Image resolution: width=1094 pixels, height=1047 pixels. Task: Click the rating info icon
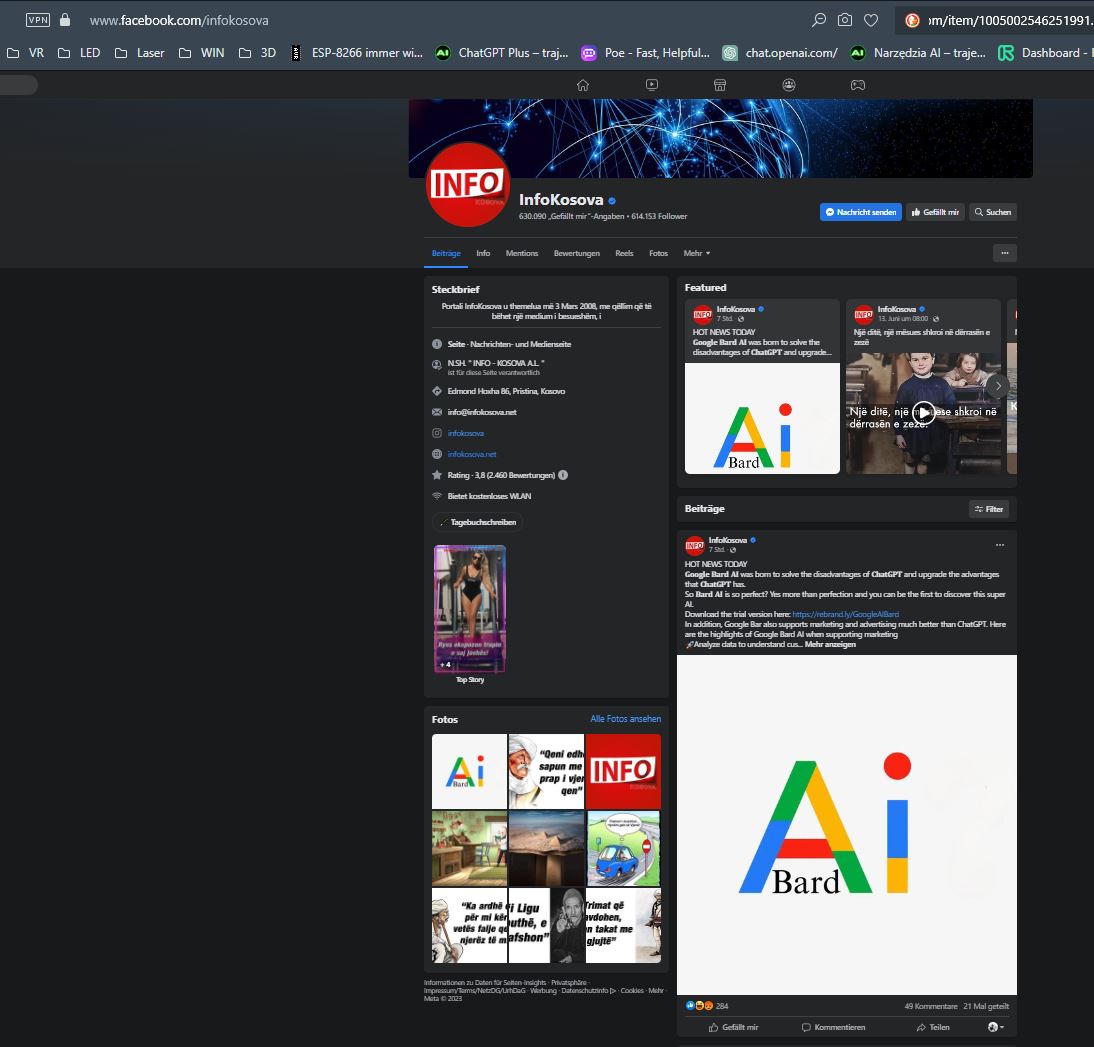point(563,475)
